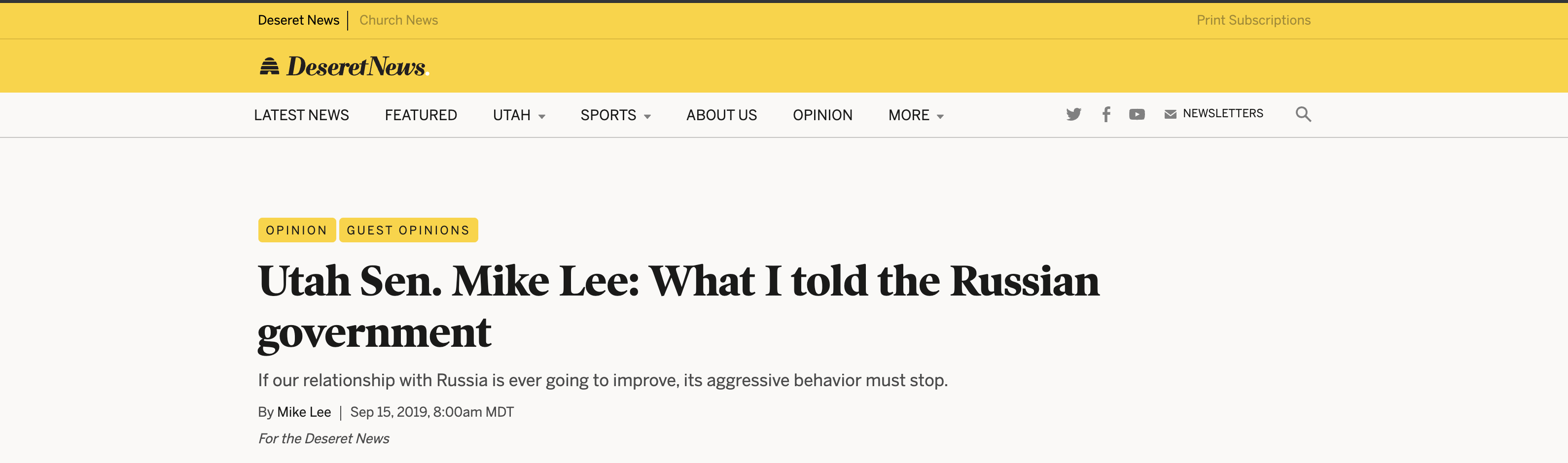Select the Deseret News top tab
Screen dimensions: 1568x463
298,20
